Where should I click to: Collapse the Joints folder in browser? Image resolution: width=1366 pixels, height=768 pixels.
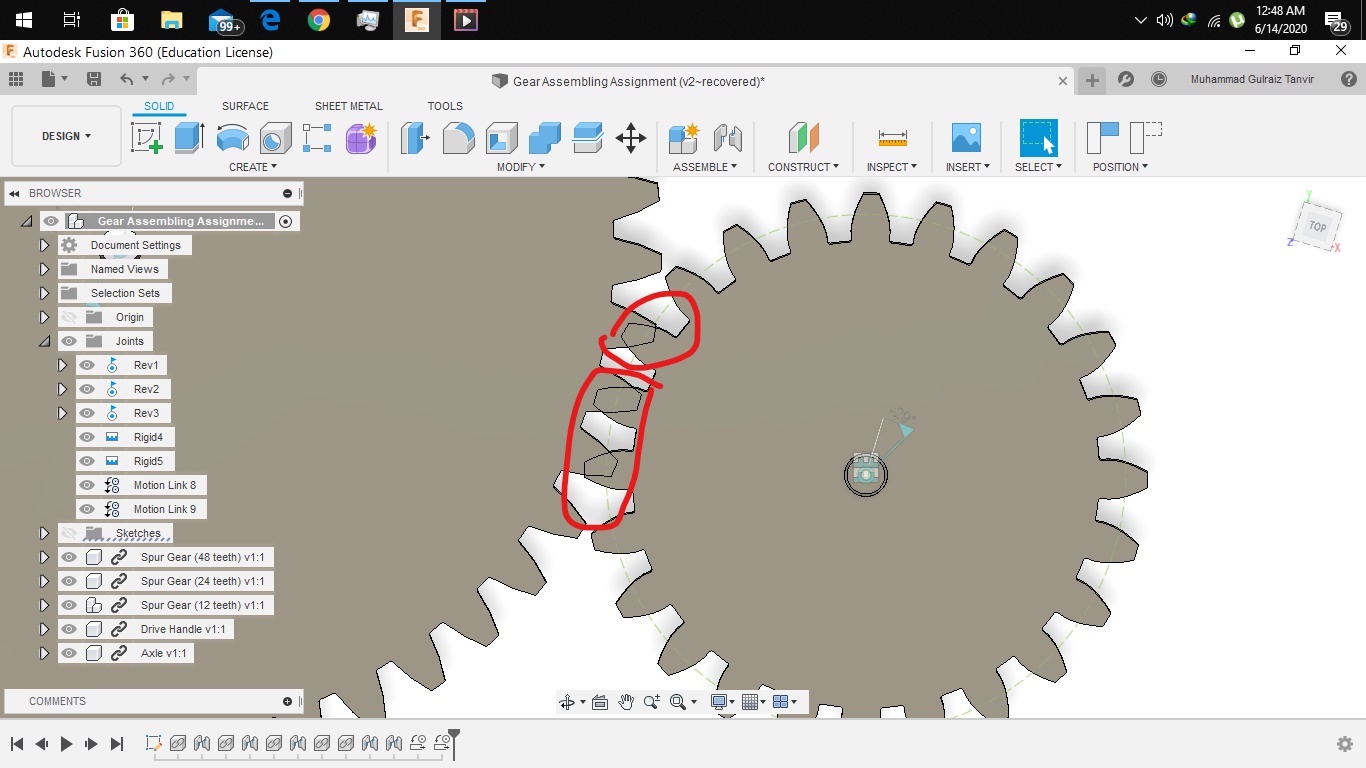[x=44, y=340]
